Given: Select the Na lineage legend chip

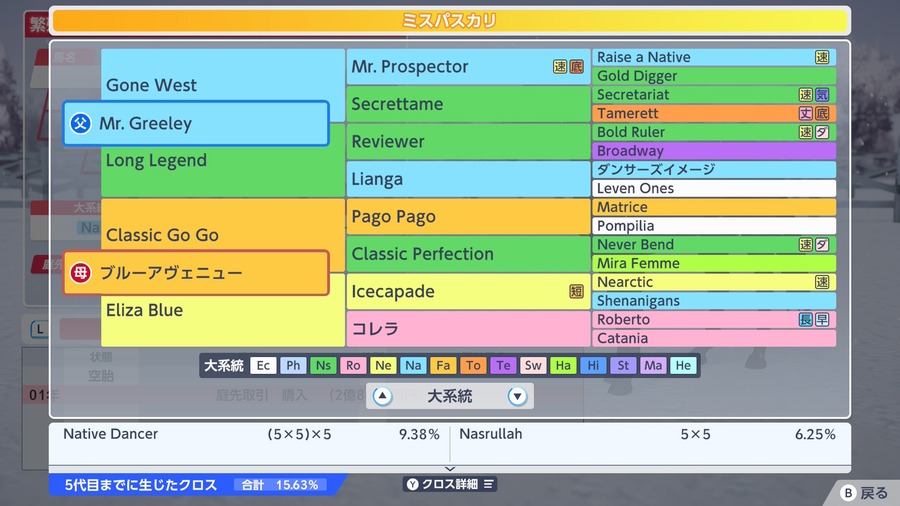Looking at the screenshot, I should point(413,365).
